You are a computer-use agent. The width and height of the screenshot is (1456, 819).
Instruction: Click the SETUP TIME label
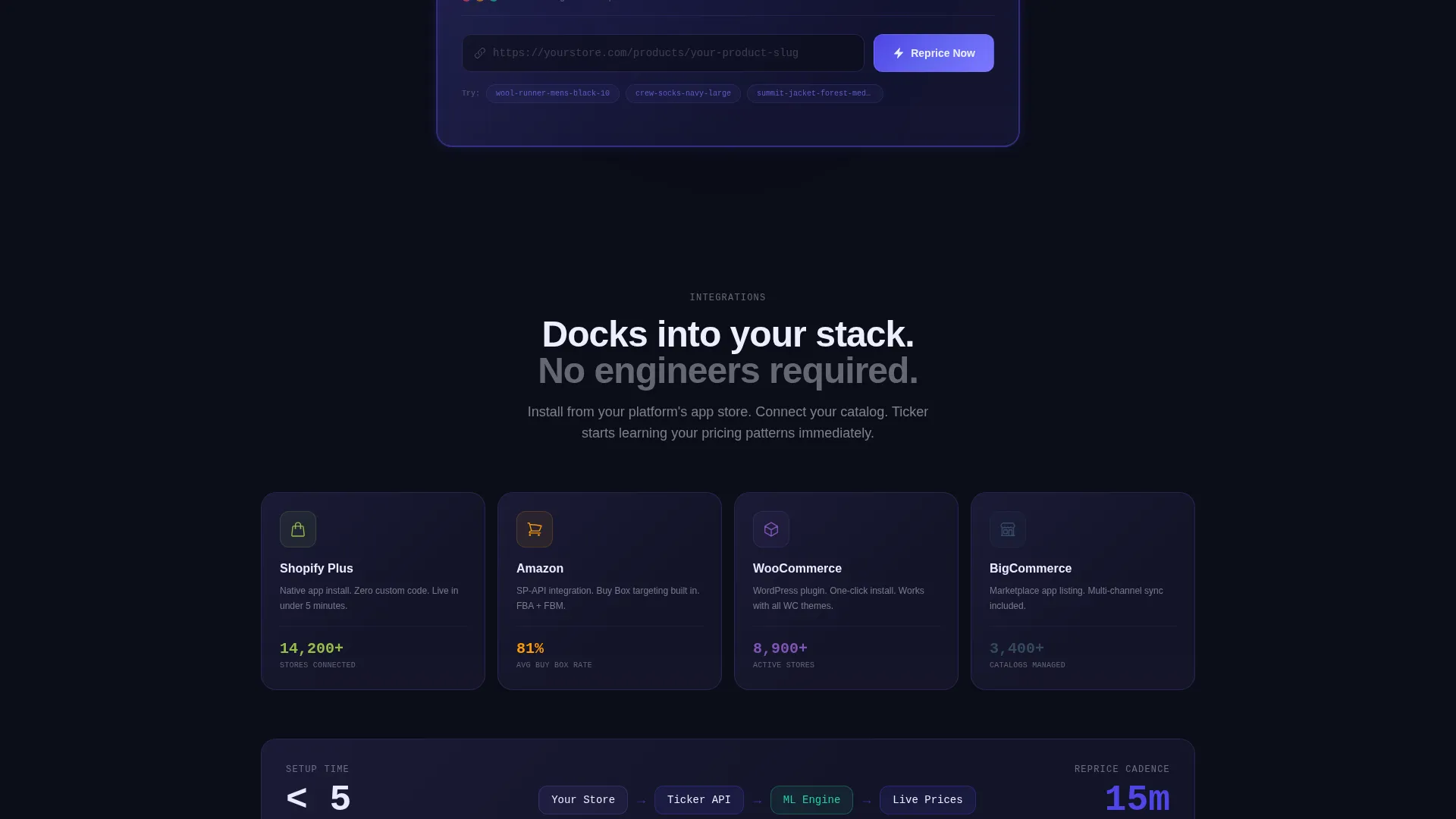point(317,769)
